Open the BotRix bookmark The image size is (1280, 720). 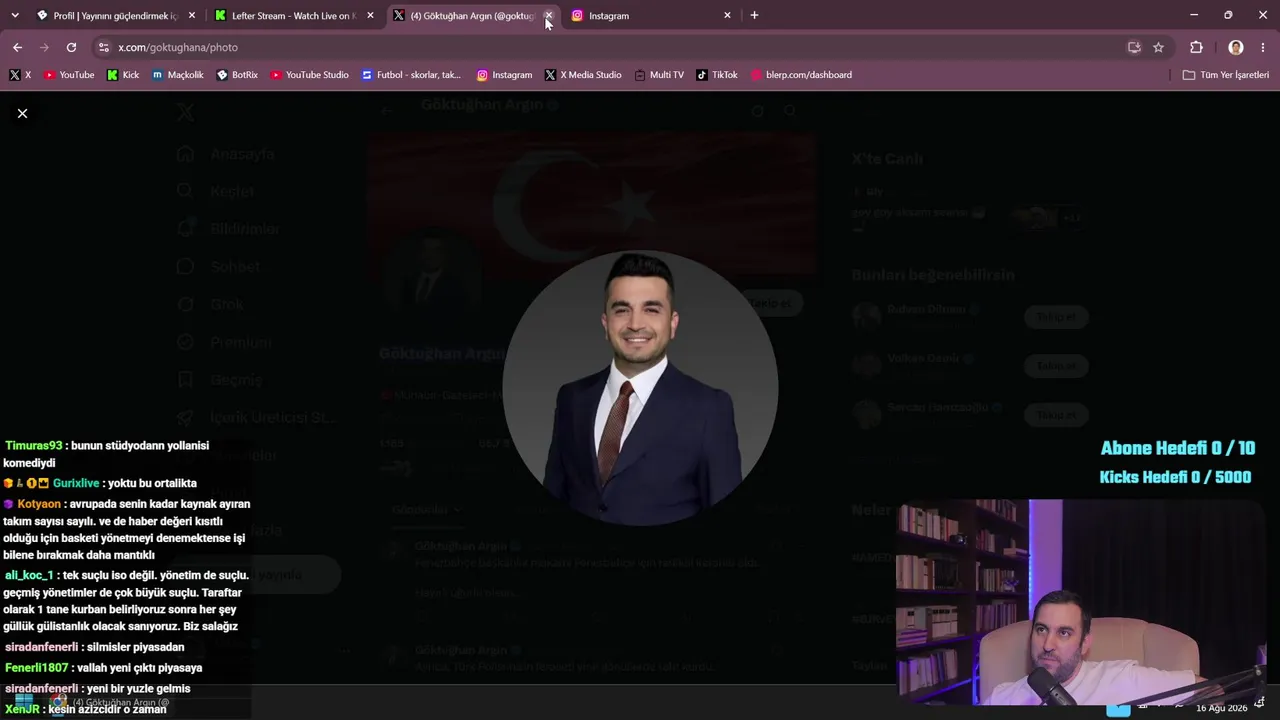coord(237,75)
